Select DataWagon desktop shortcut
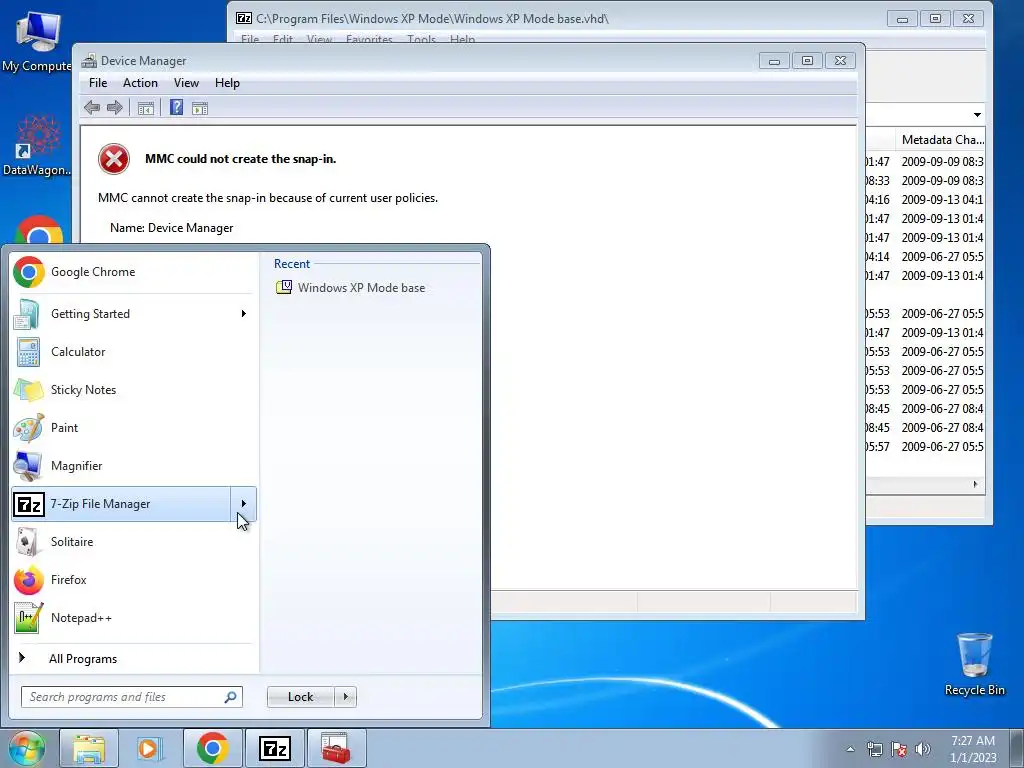 pos(37,146)
